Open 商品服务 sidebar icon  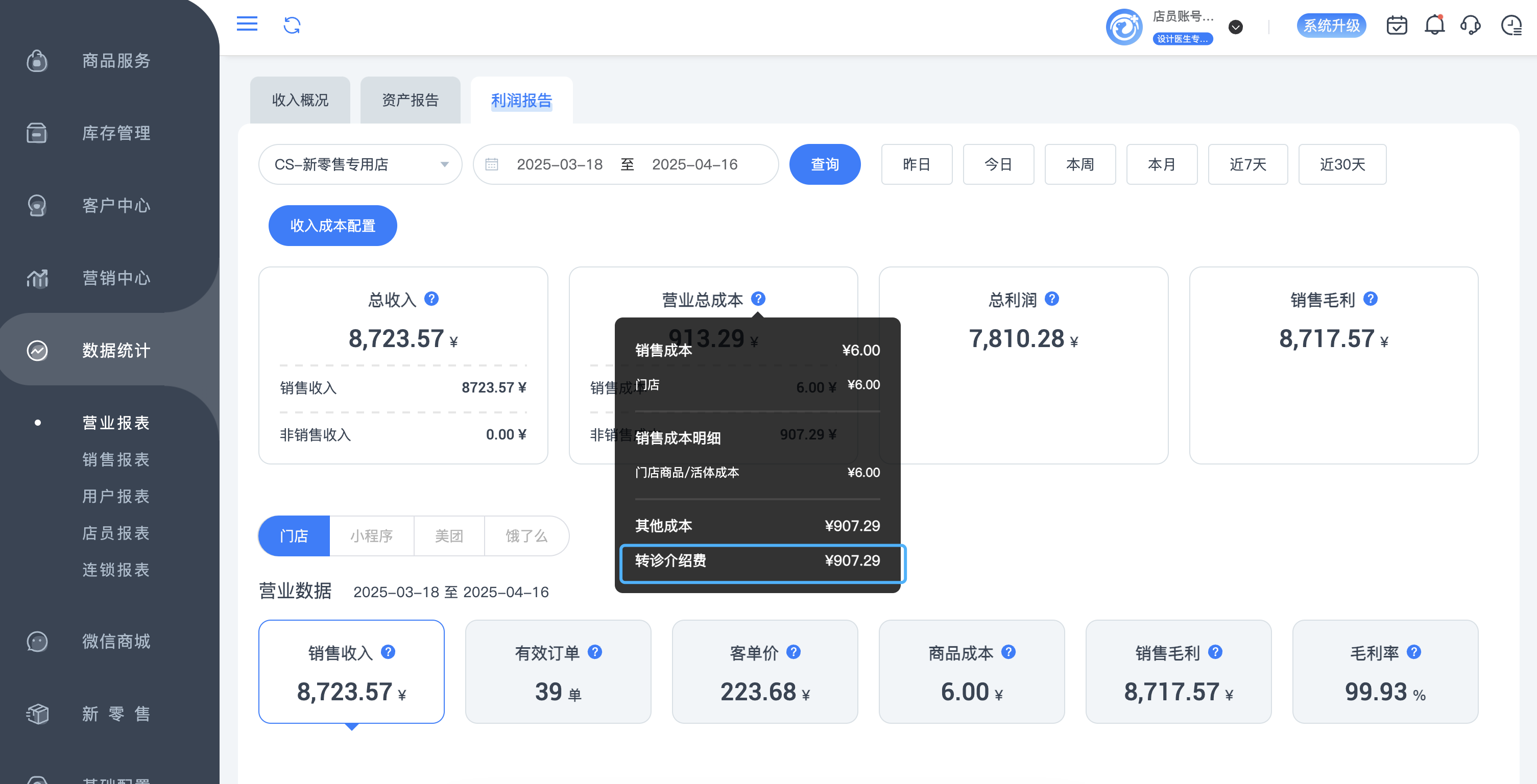(x=37, y=61)
